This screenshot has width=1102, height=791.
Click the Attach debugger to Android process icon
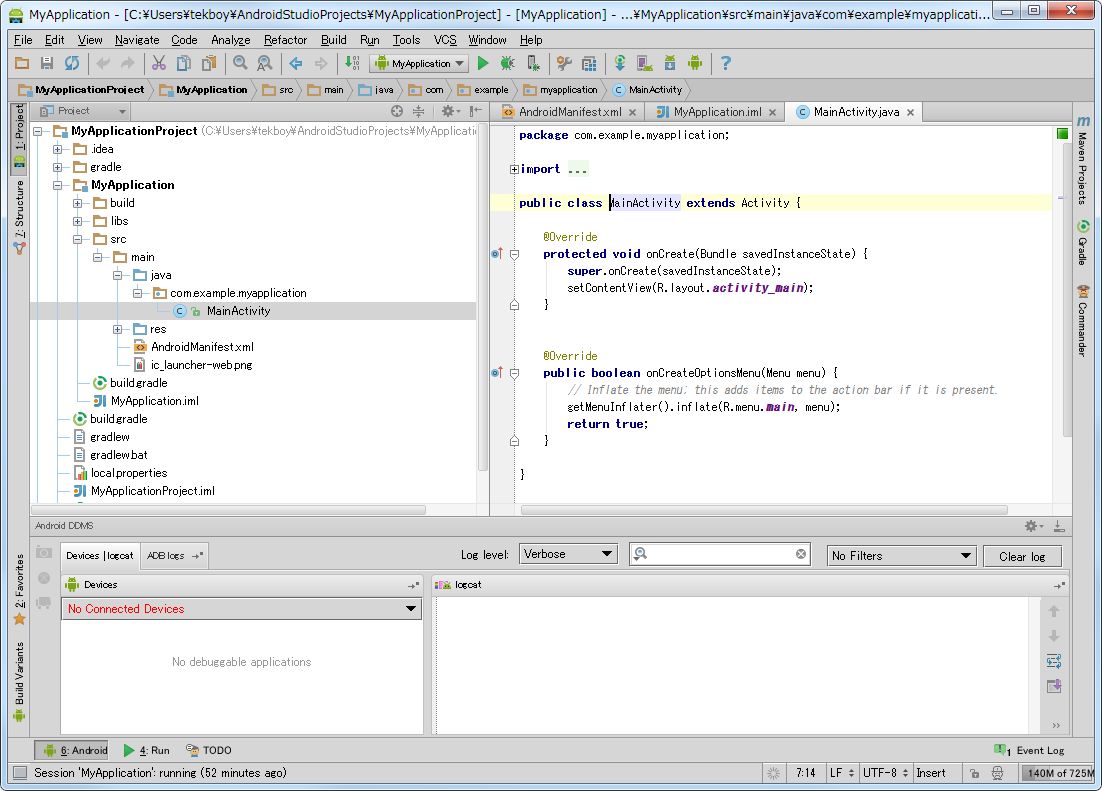click(533, 63)
